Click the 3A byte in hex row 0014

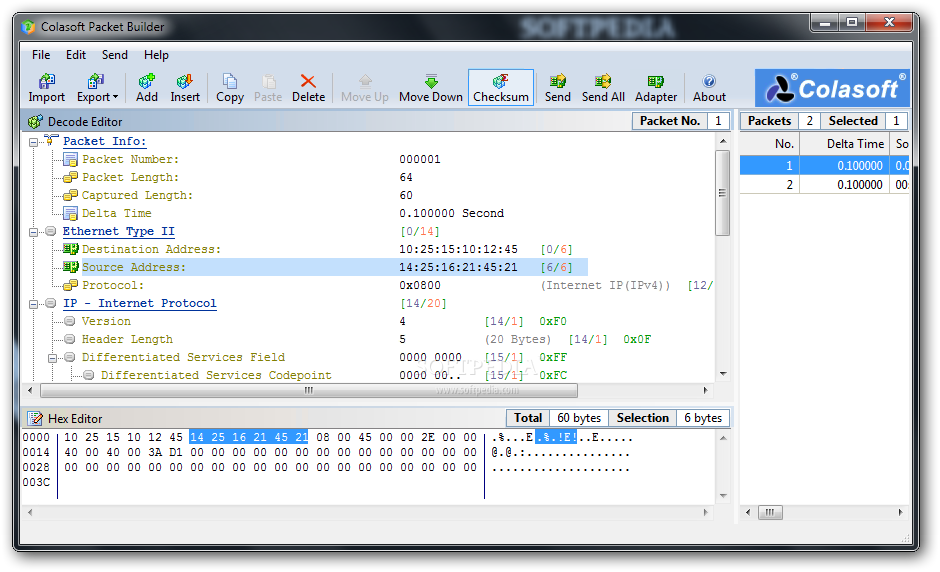155,452
